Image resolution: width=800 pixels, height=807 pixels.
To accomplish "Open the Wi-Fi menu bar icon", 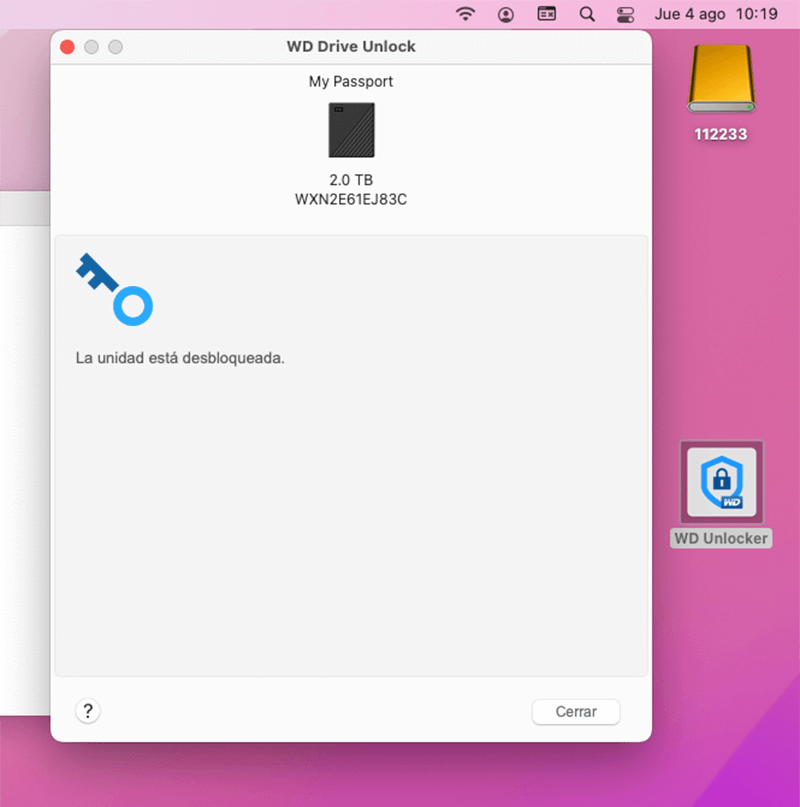I will (465, 14).
